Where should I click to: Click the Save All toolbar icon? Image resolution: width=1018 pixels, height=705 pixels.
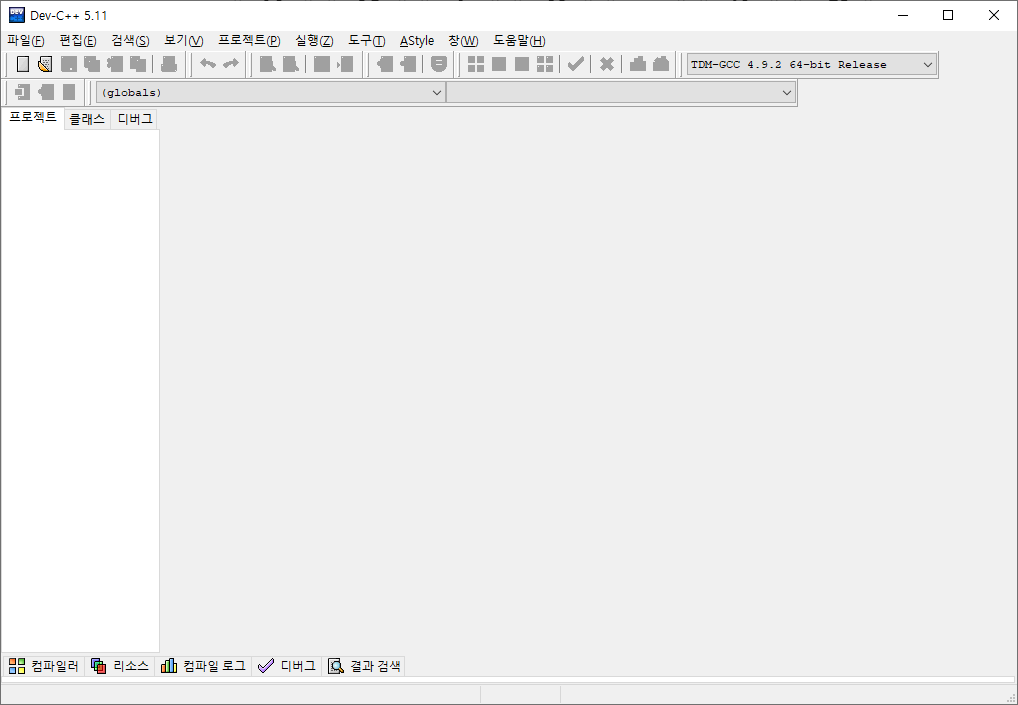[x=92, y=64]
